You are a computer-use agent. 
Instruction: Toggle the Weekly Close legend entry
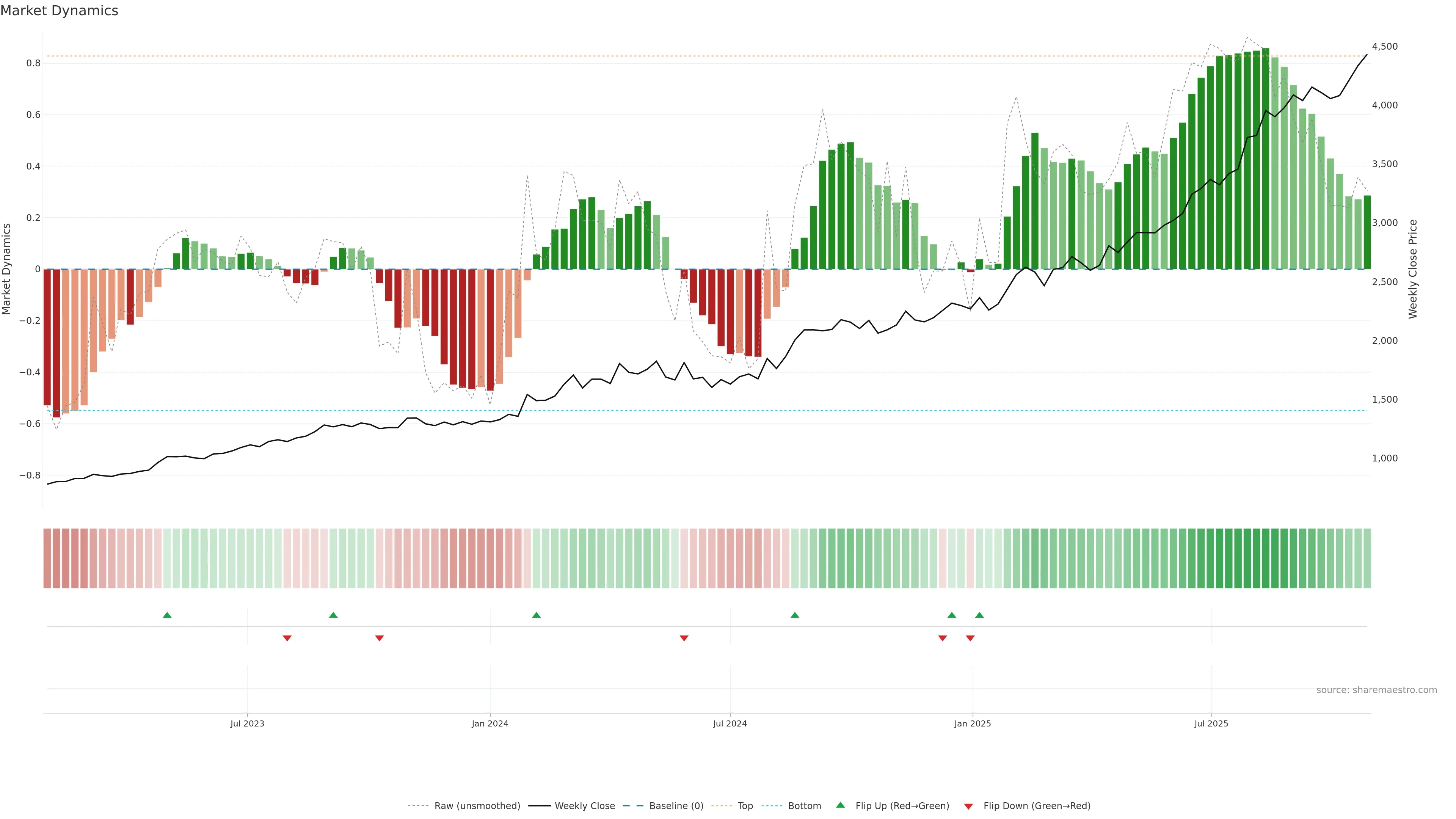coord(584,805)
